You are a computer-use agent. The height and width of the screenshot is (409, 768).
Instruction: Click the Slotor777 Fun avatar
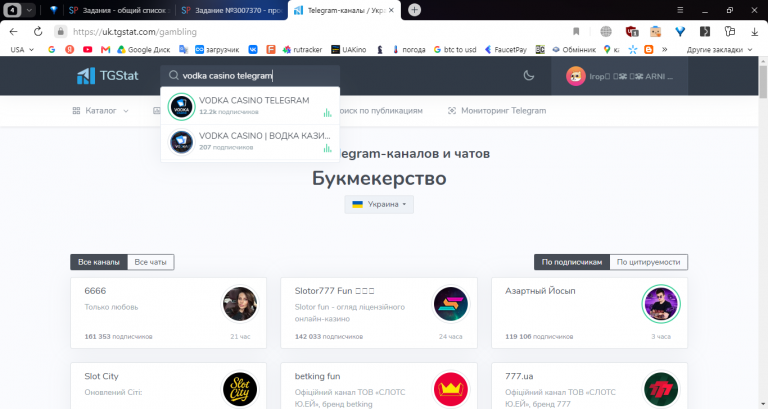click(x=451, y=304)
